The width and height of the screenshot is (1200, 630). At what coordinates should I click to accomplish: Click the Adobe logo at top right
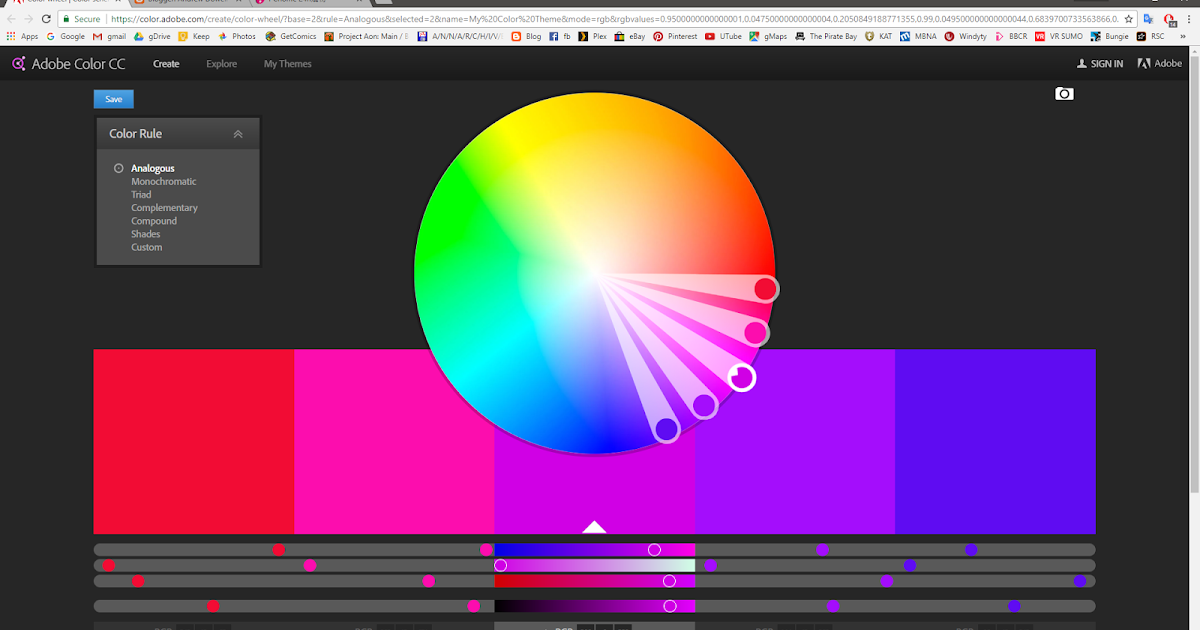click(x=1158, y=63)
